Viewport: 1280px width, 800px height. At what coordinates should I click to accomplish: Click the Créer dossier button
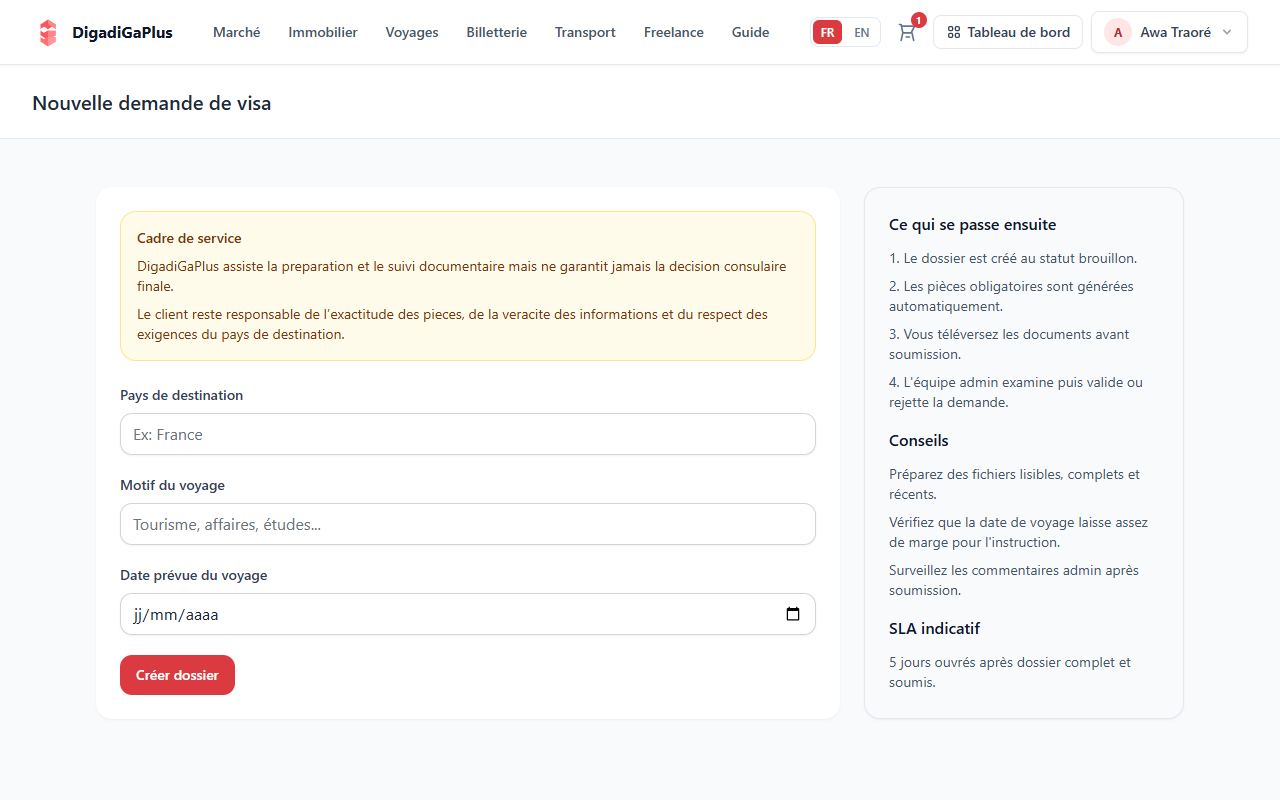tap(177, 675)
